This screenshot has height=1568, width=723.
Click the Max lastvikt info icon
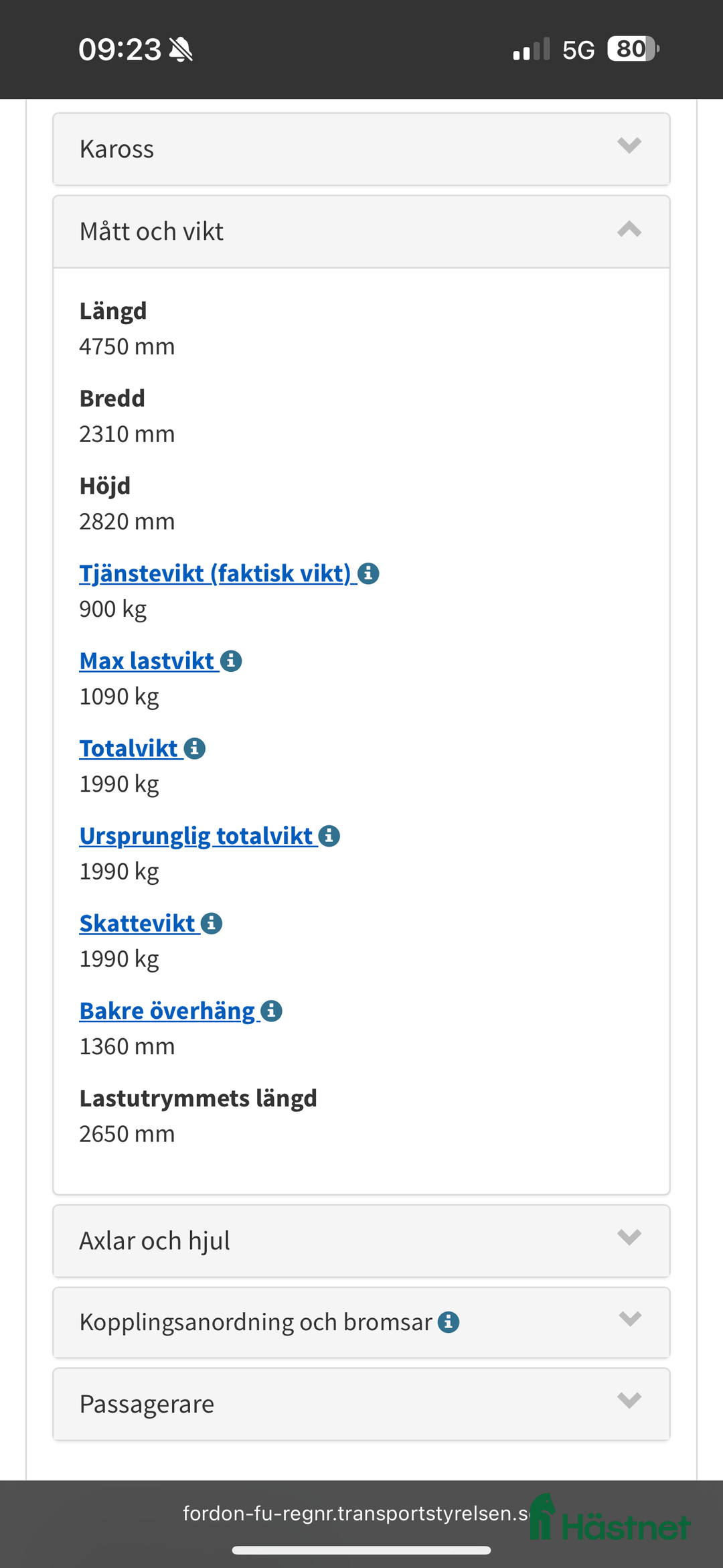[x=231, y=661]
